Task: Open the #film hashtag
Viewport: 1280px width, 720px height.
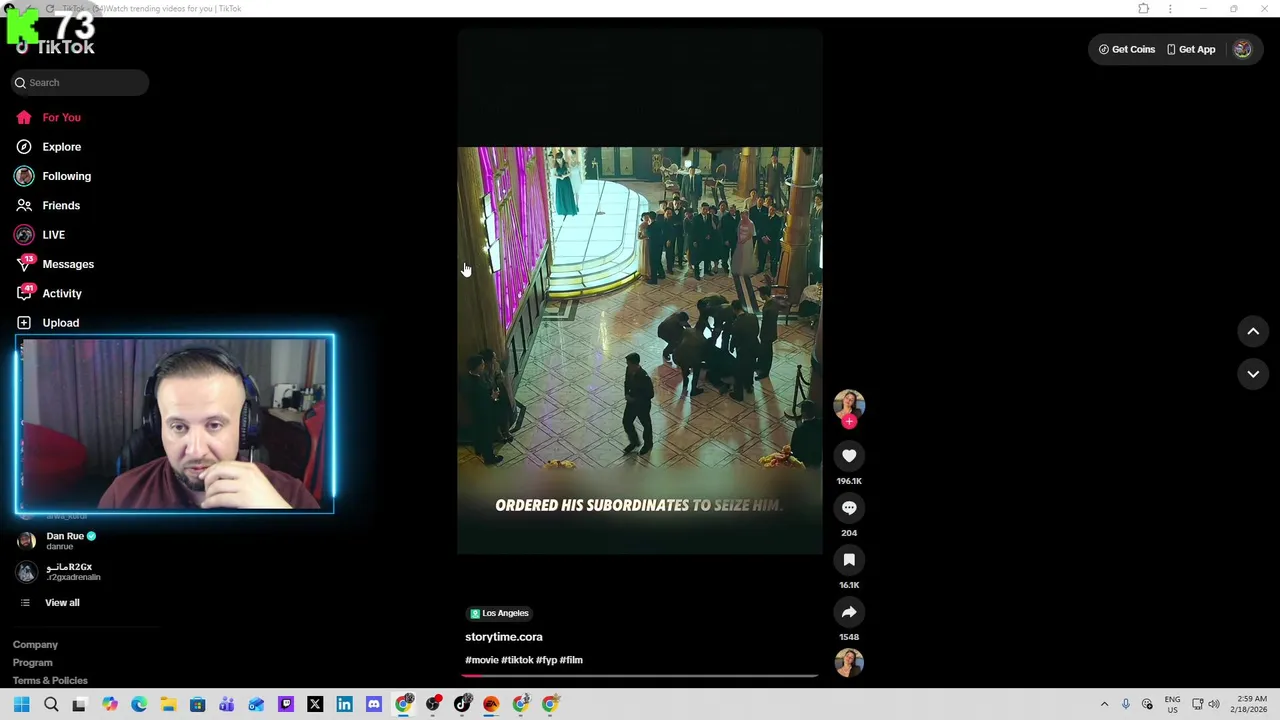Action: pyautogui.click(x=571, y=660)
